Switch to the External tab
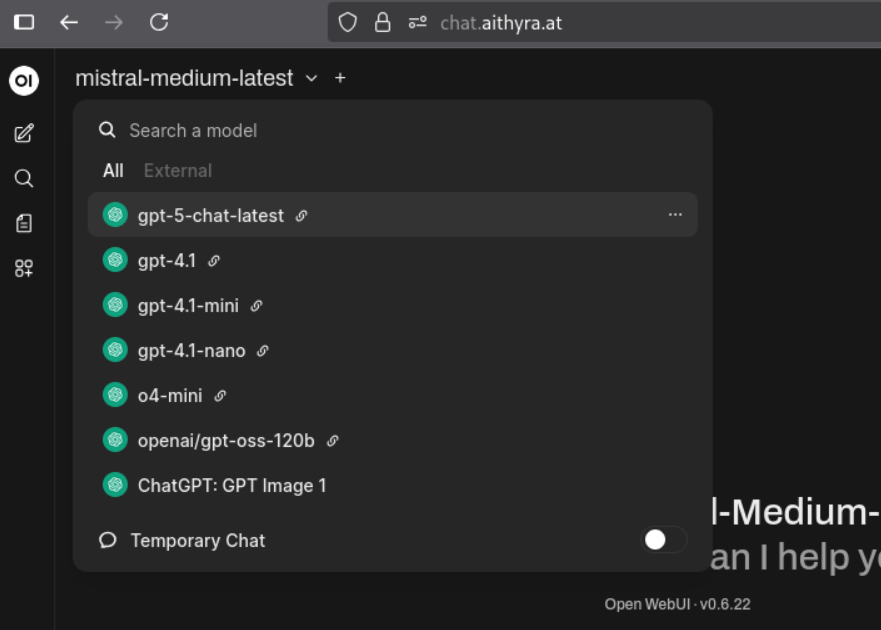The width and height of the screenshot is (881, 630). pyautogui.click(x=178, y=171)
